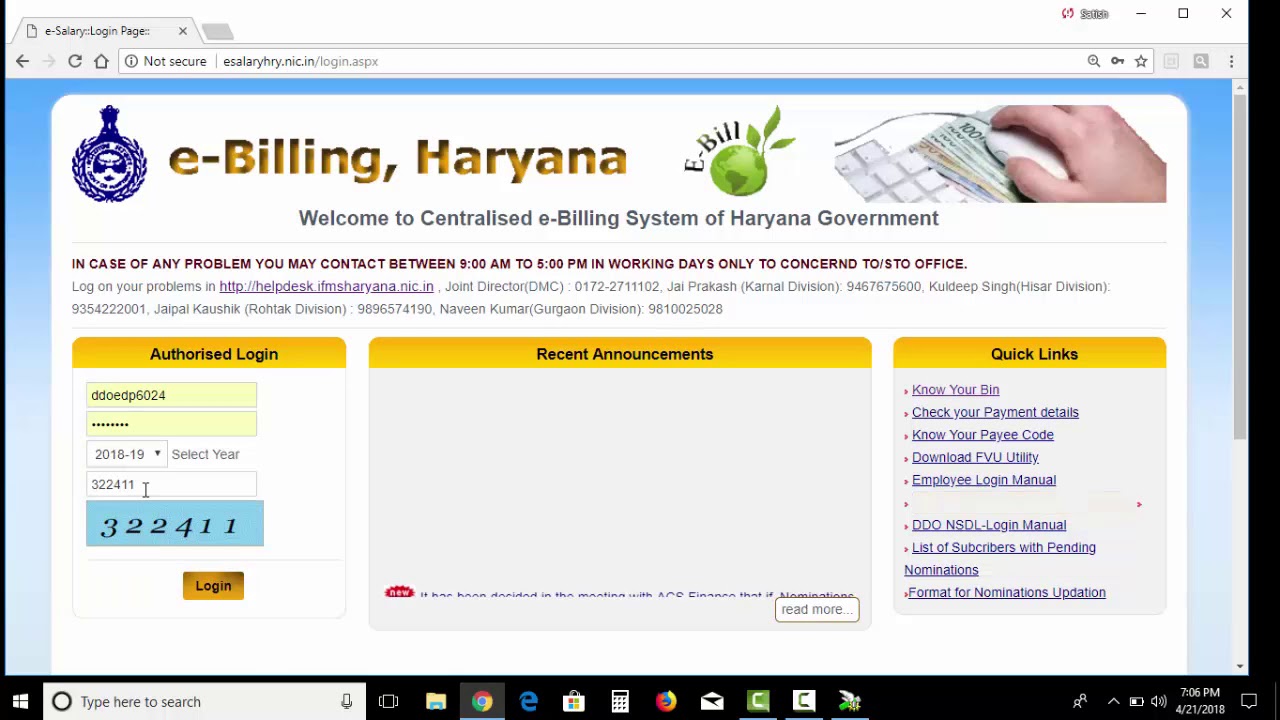The width and height of the screenshot is (1280, 720).
Task: Open the Satish profile button
Action: (x=1085, y=14)
